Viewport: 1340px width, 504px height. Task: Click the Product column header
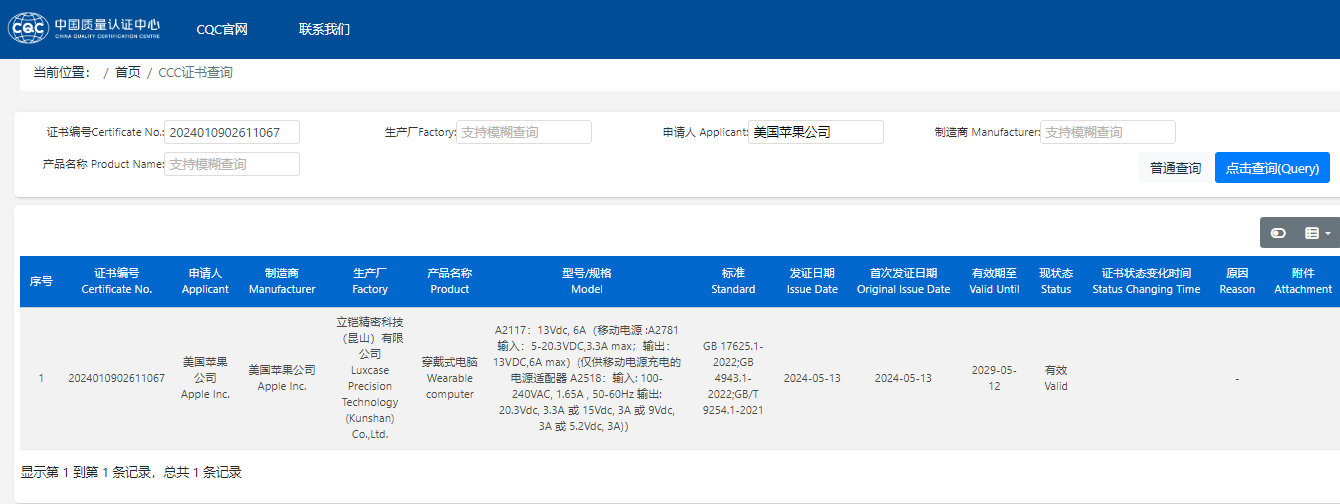pyautogui.click(x=450, y=281)
